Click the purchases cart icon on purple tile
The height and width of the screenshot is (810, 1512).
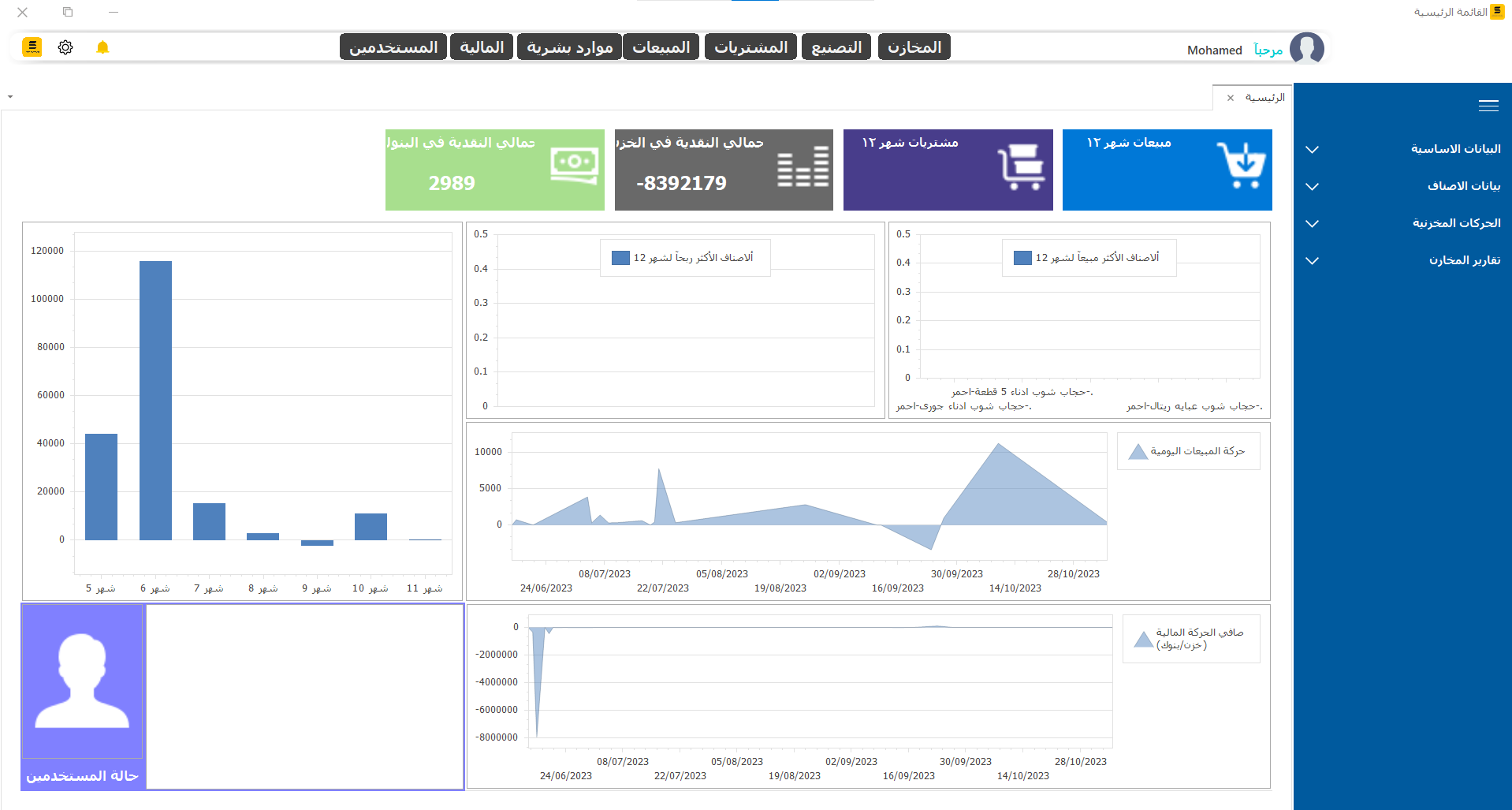click(1021, 167)
